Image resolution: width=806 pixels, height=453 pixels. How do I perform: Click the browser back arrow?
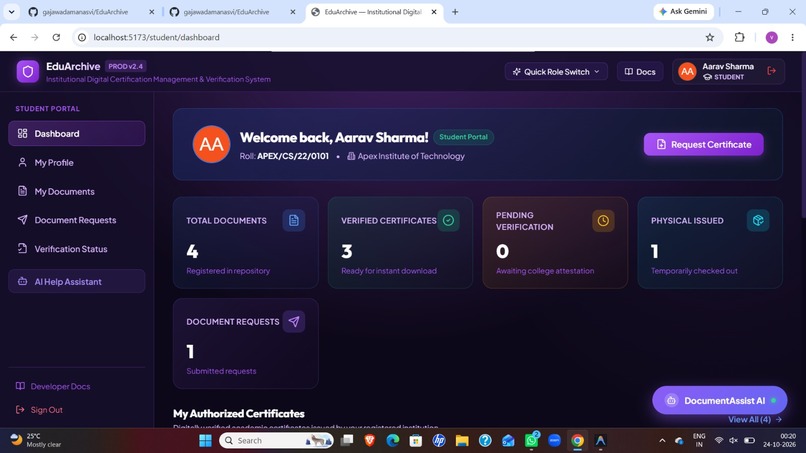(13, 37)
